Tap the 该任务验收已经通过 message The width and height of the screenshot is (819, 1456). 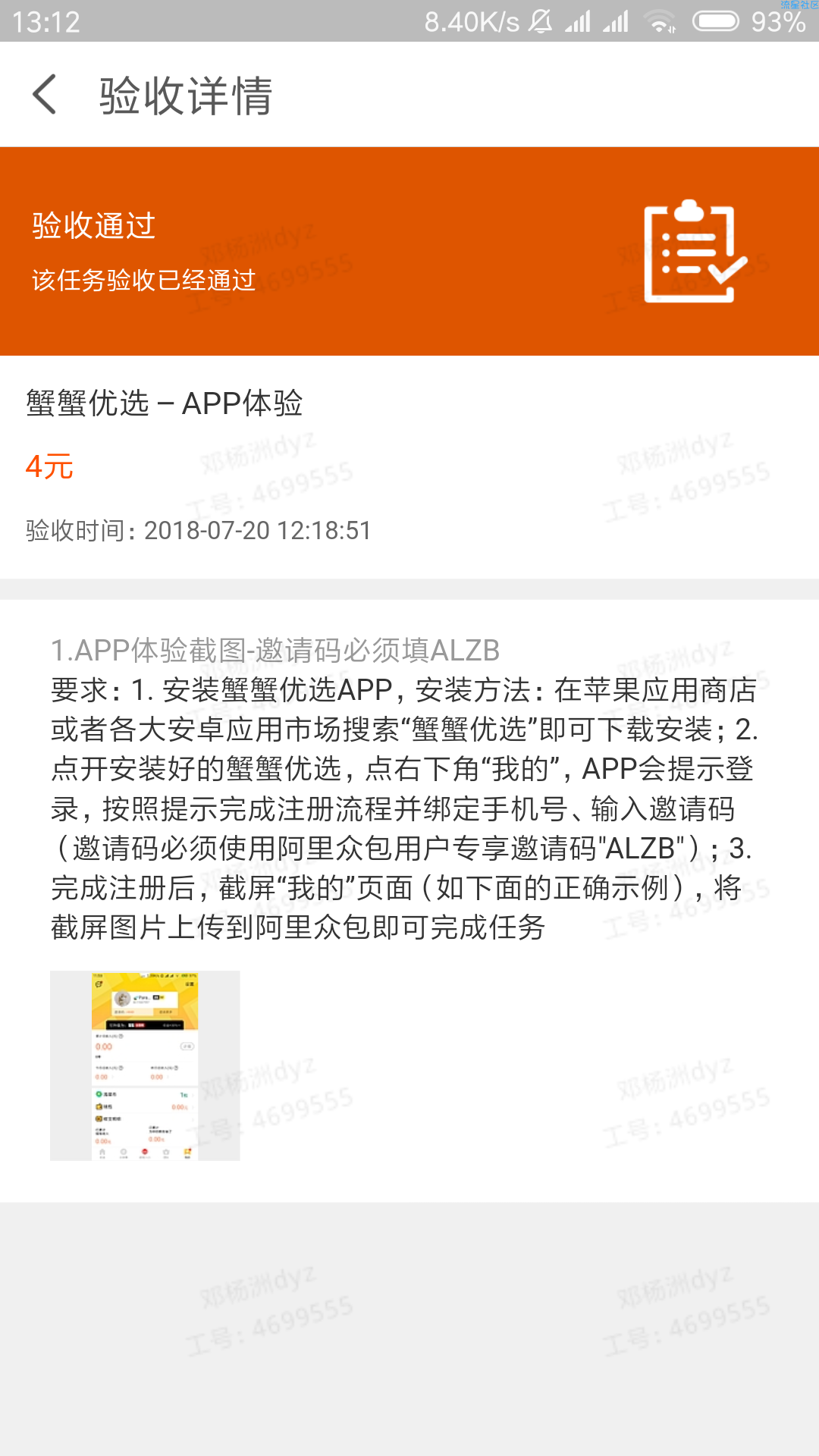click(x=143, y=280)
